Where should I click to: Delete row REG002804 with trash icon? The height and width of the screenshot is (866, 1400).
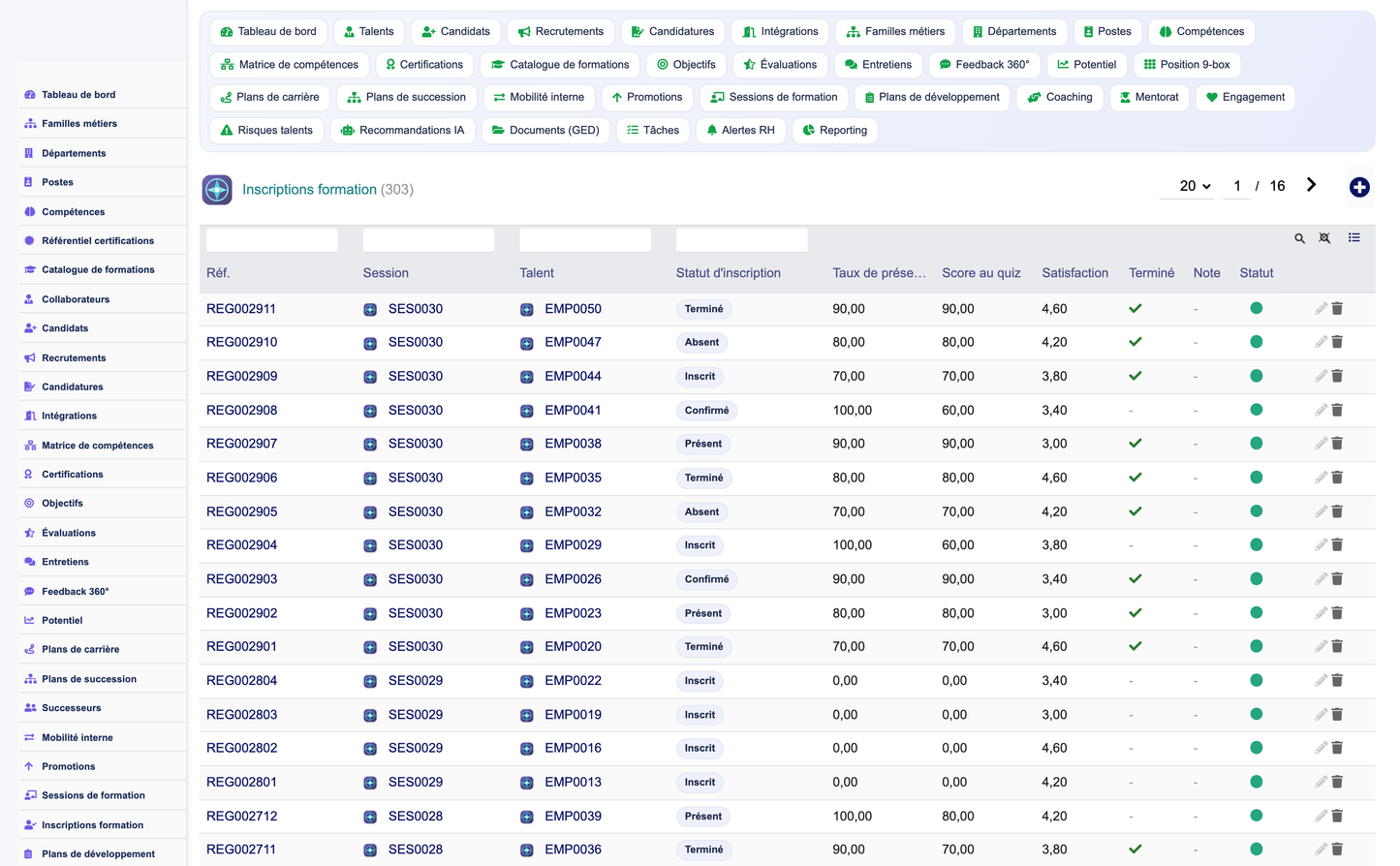[x=1337, y=680]
